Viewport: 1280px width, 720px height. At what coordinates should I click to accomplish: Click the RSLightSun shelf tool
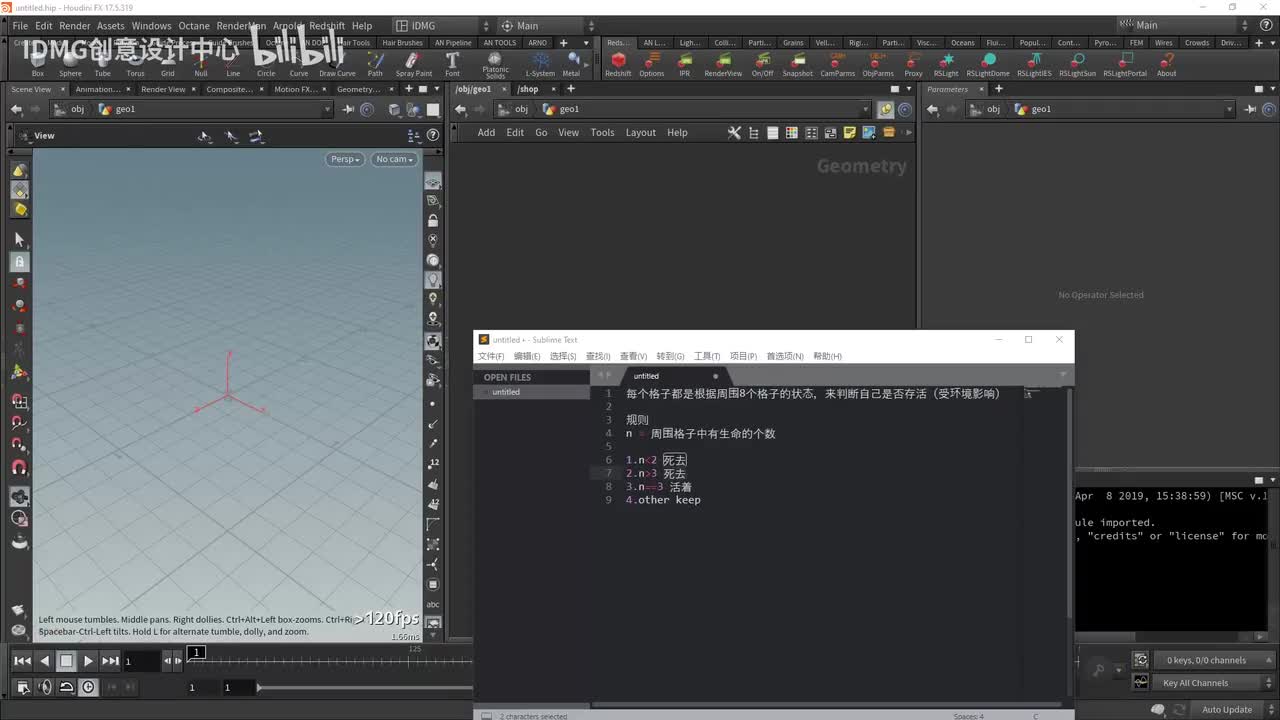pyautogui.click(x=1077, y=64)
